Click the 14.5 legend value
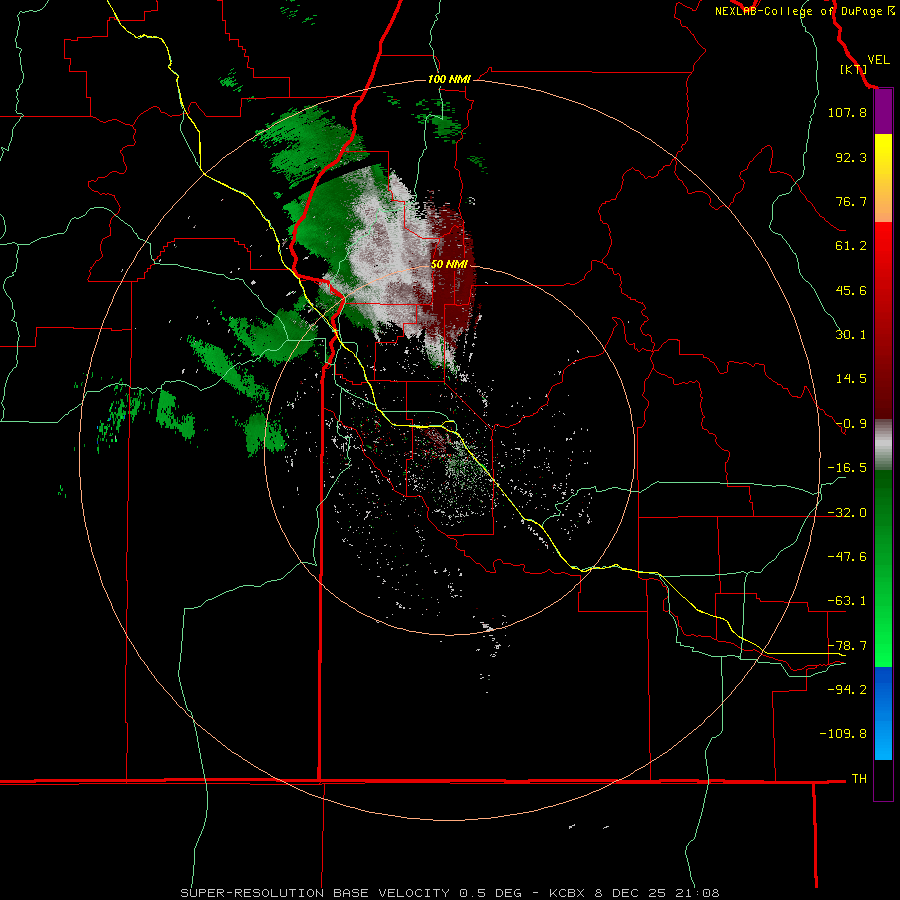Image resolution: width=900 pixels, height=900 pixels. point(851,379)
